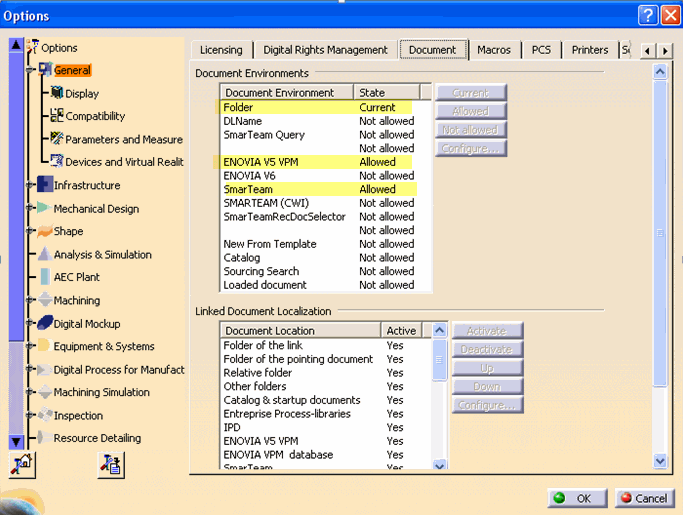The image size is (683, 515).
Task: Click the reset parameters icon with house
Action: 22,465
